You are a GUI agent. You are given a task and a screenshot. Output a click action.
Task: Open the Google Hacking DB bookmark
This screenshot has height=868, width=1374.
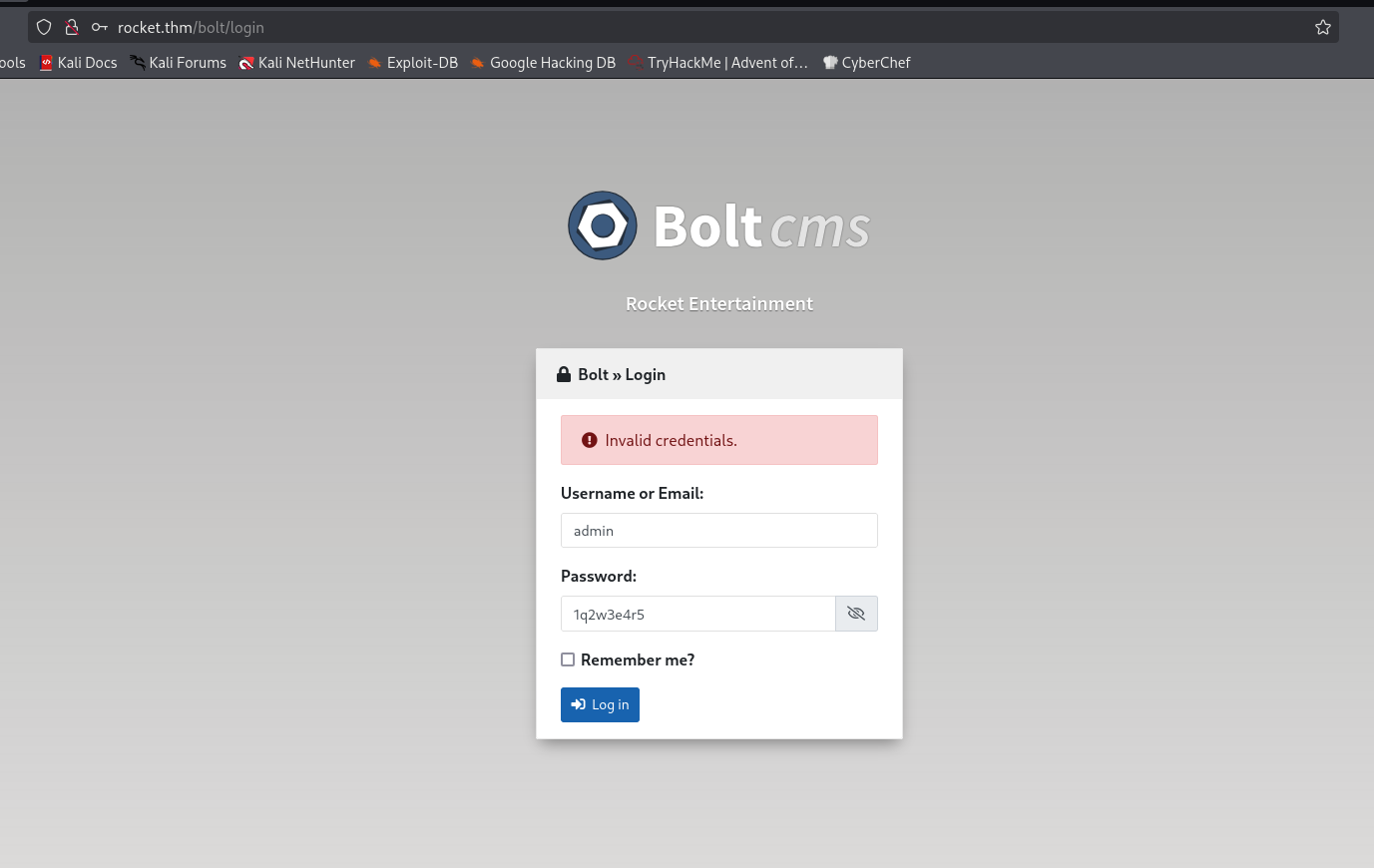(543, 62)
